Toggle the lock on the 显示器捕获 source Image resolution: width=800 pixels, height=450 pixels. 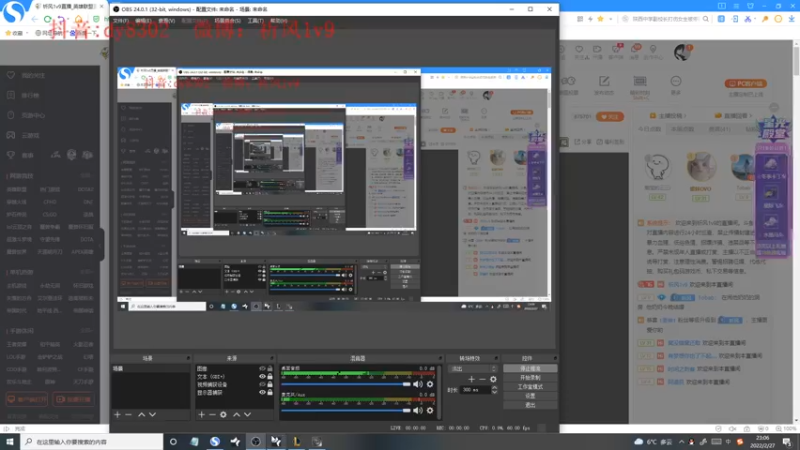click(270, 393)
